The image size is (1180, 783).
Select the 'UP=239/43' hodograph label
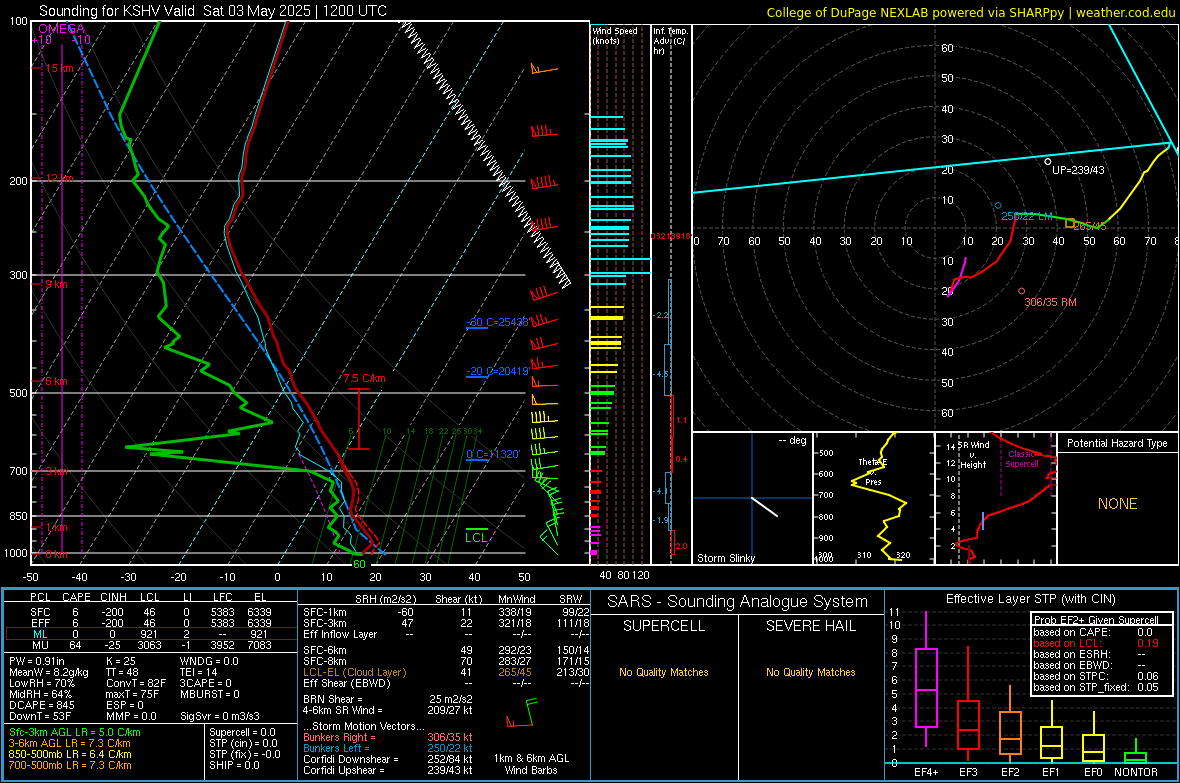click(x=1078, y=170)
